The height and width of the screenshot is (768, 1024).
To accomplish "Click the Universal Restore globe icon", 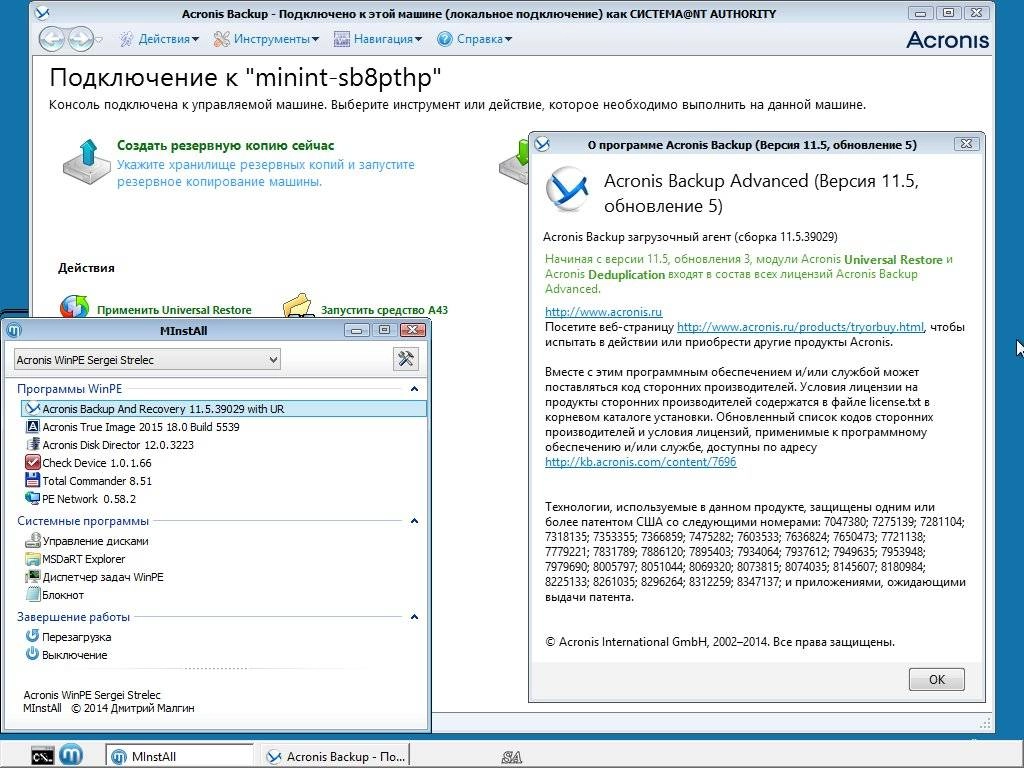I will (74, 306).
